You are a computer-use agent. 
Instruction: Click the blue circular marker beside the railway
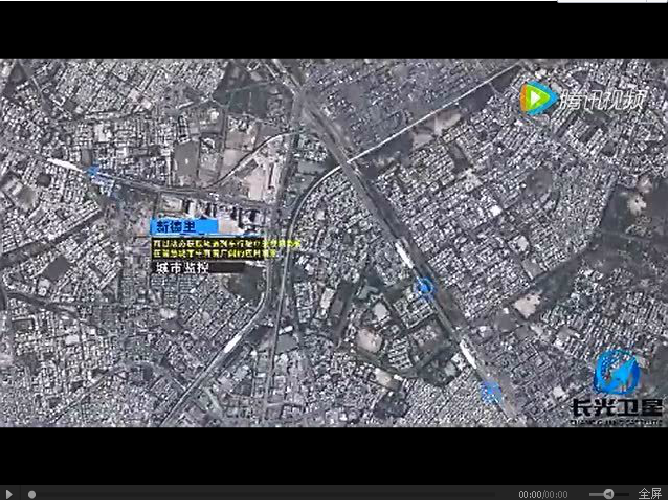click(x=424, y=287)
